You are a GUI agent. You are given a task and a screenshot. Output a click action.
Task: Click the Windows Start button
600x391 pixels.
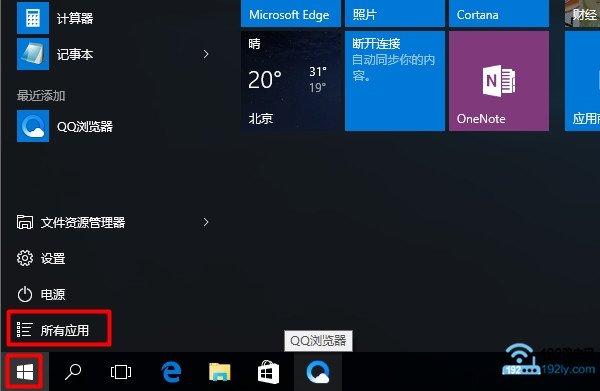point(25,372)
